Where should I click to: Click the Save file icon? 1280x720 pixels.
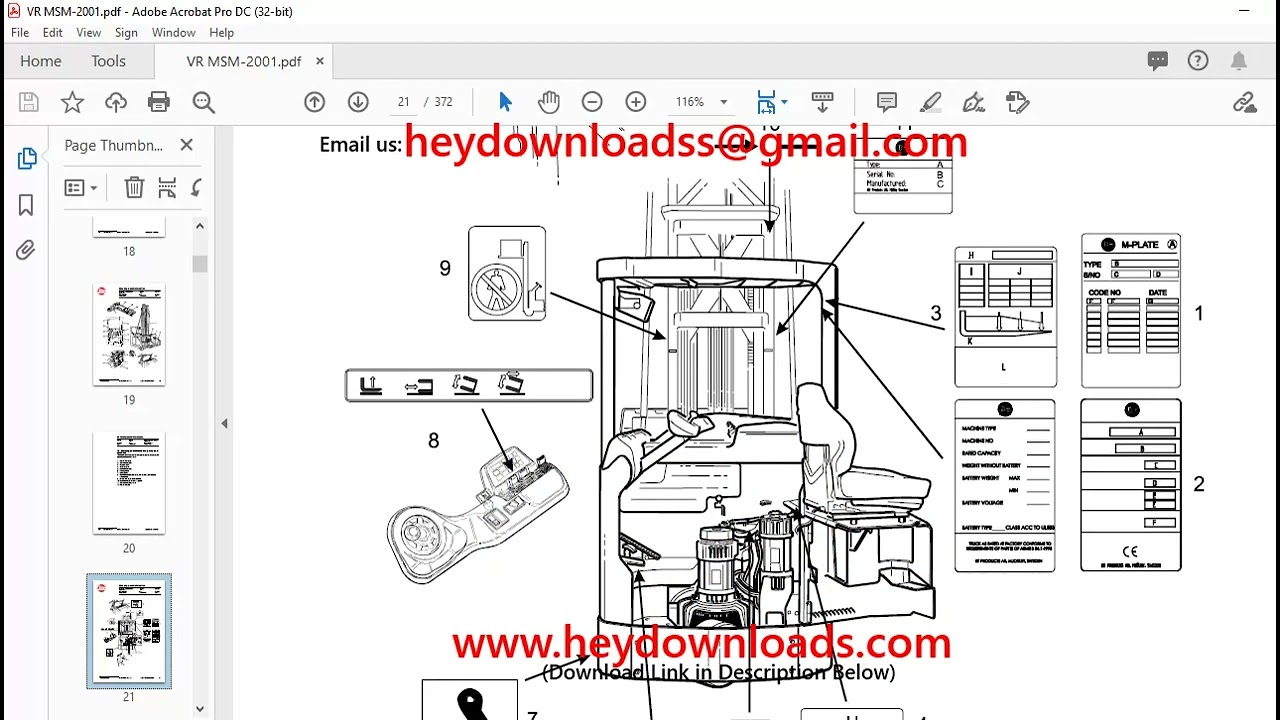(x=29, y=102)
